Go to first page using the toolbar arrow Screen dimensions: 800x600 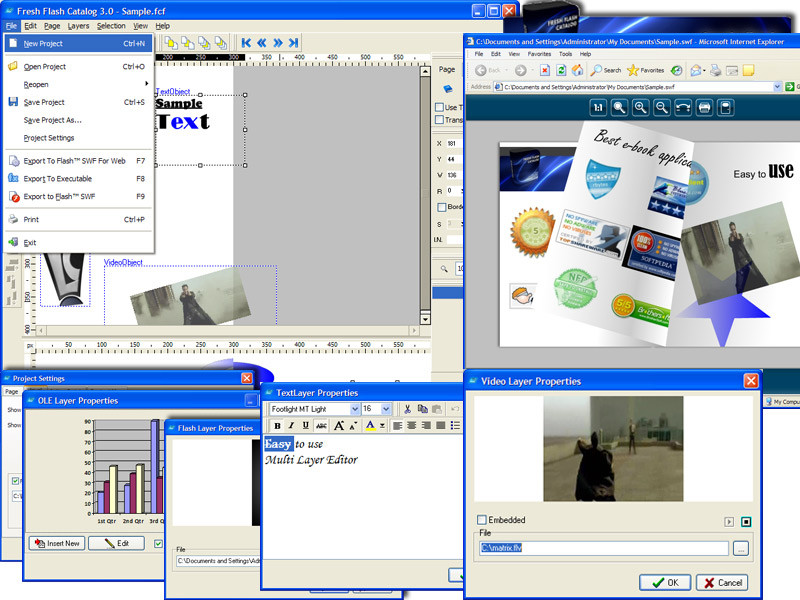click(x=246, y=43)
